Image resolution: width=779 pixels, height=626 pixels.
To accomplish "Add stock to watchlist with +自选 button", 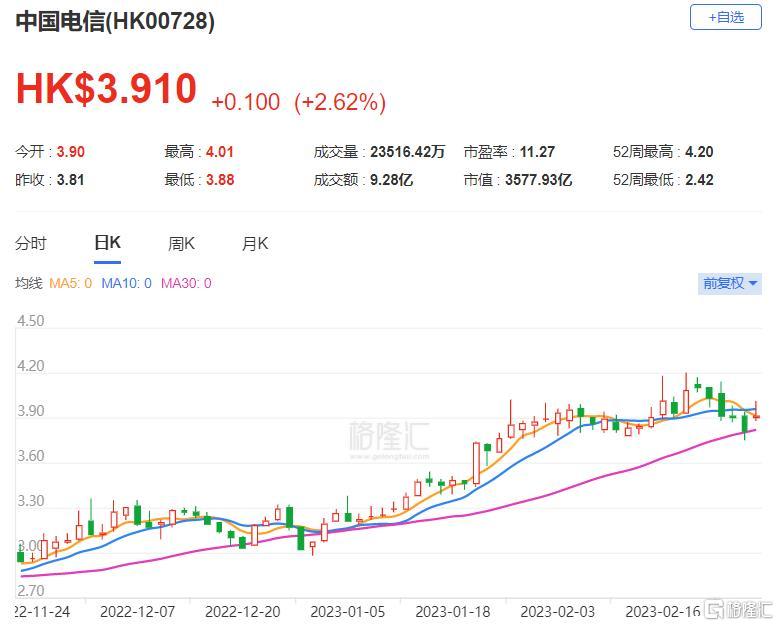I will (725, 17).
